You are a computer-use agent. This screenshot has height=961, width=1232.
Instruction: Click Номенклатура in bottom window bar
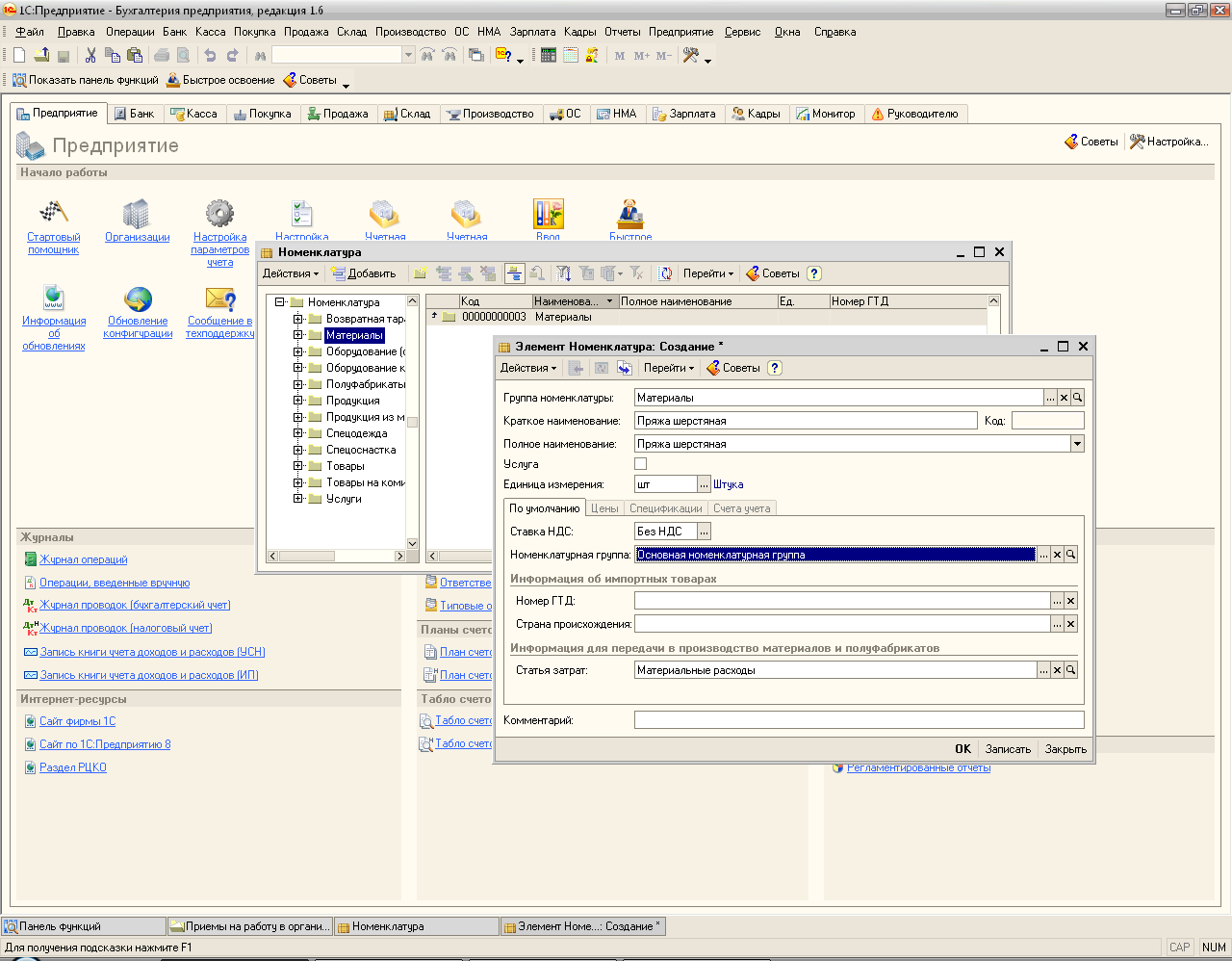417,926
